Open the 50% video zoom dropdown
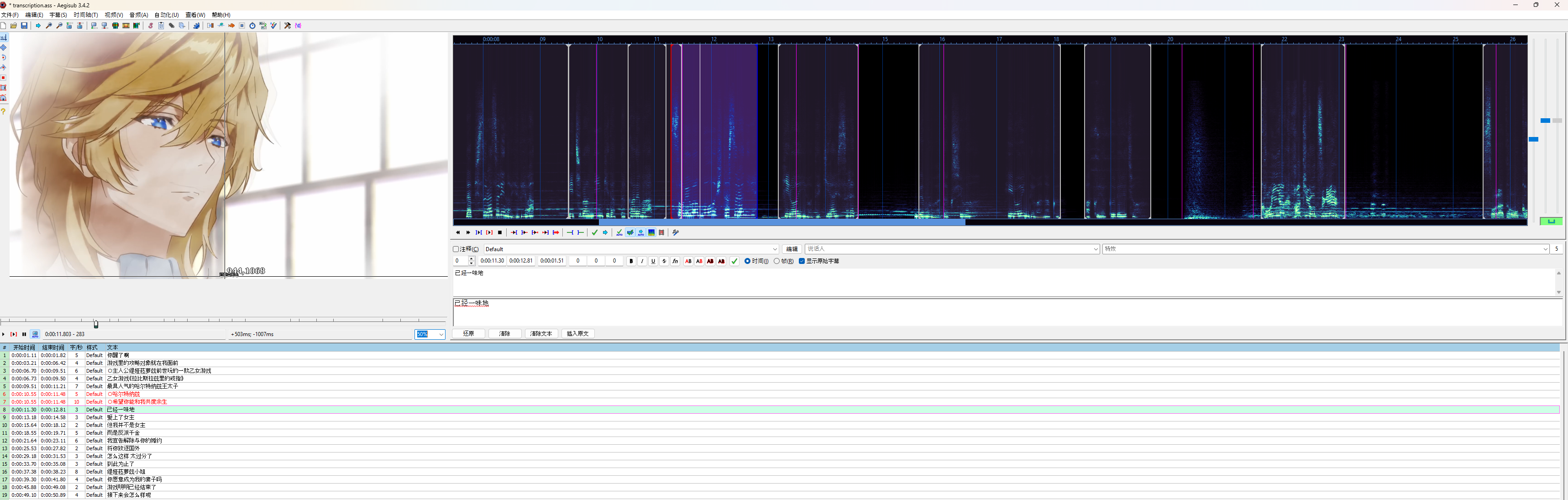The height and width of the screenshot is (500, 1568). (441, 334)
